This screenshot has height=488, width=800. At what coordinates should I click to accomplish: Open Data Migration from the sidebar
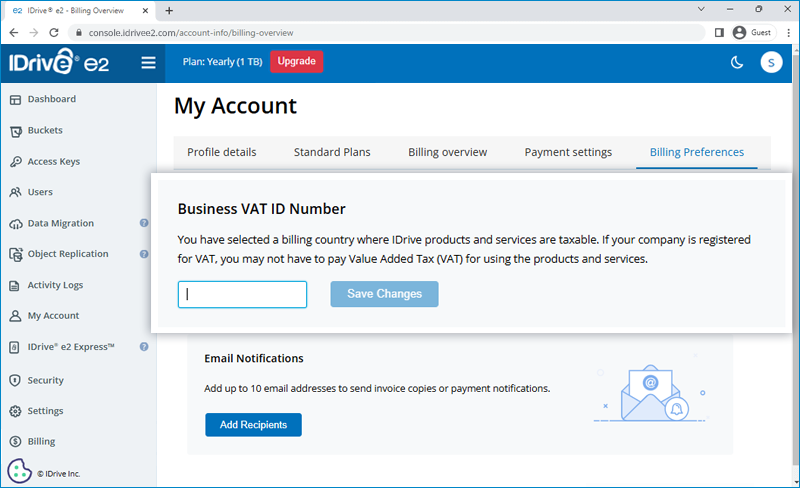(61, 223)
